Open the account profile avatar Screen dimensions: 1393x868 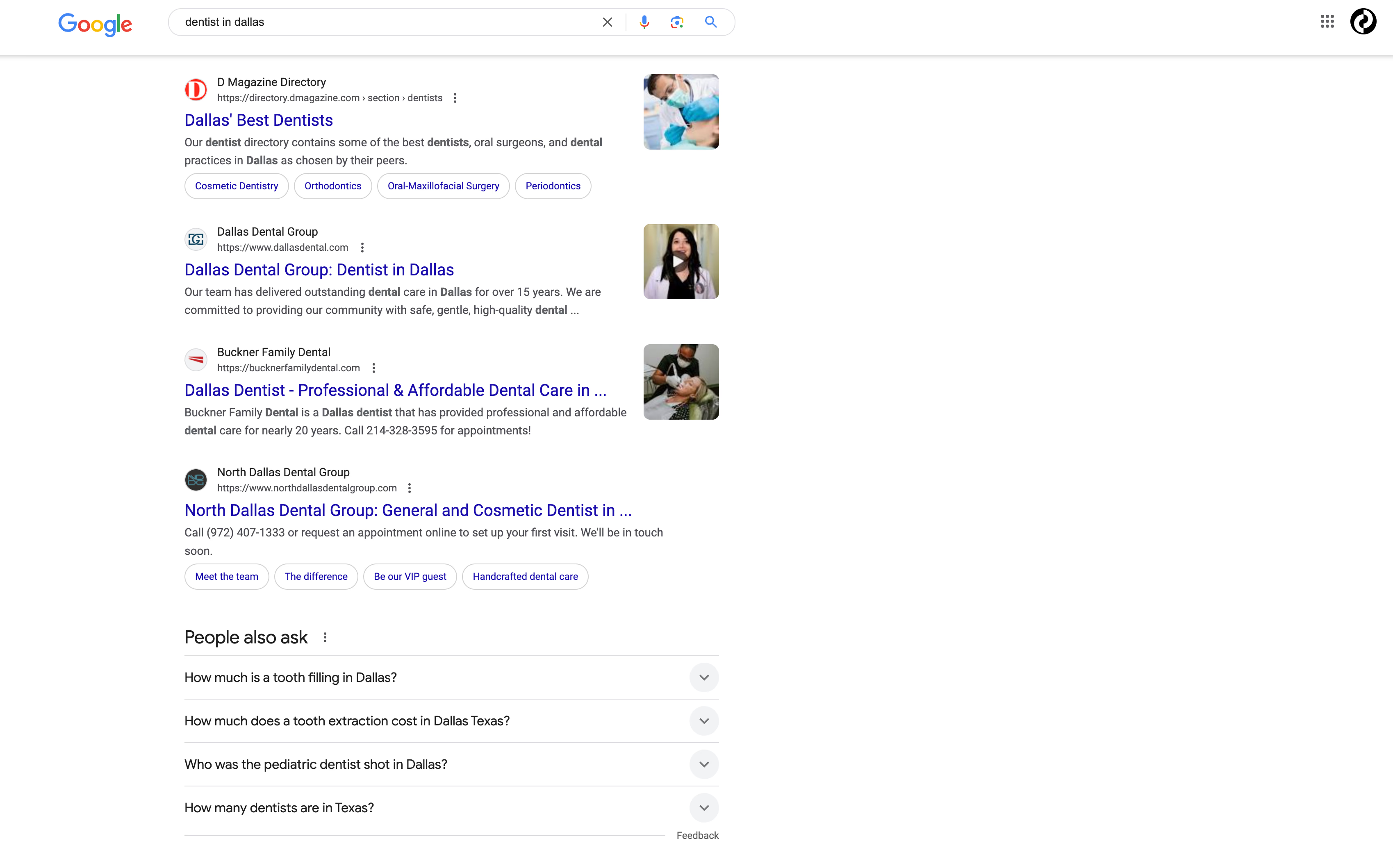(x=1363, y=22)
